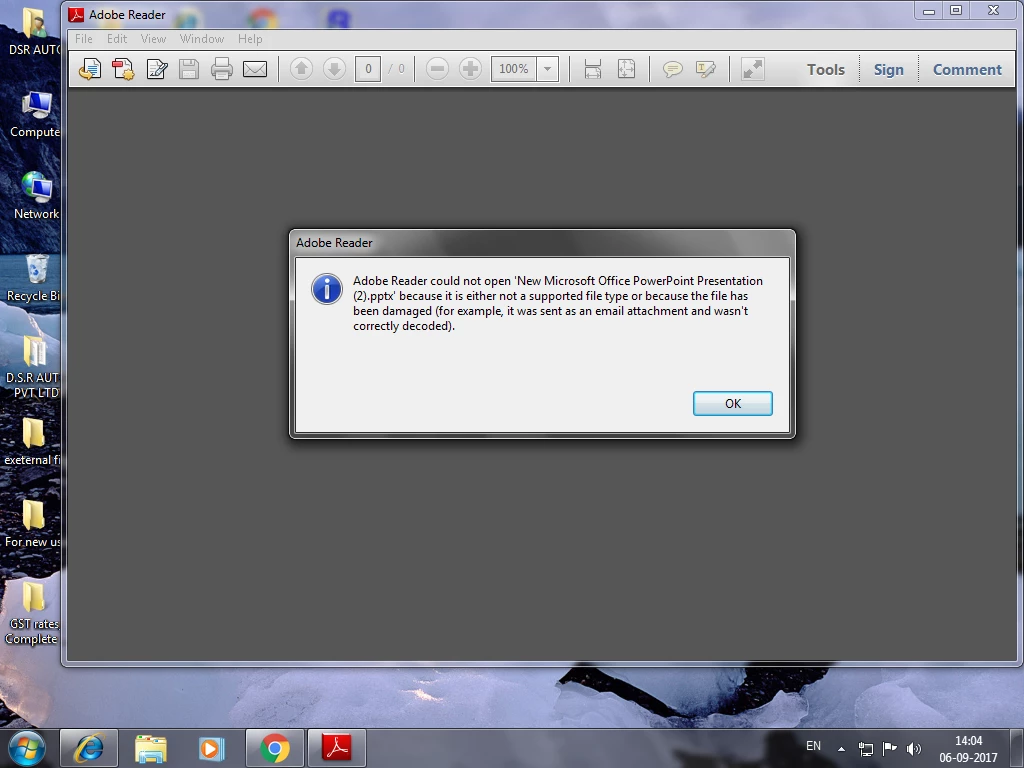
Task: Click the Zoom out minus icon
Action: click(437, 69)
